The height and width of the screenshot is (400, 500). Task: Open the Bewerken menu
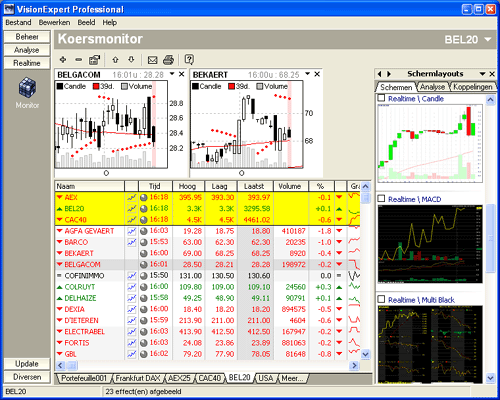tap(54, 22)
